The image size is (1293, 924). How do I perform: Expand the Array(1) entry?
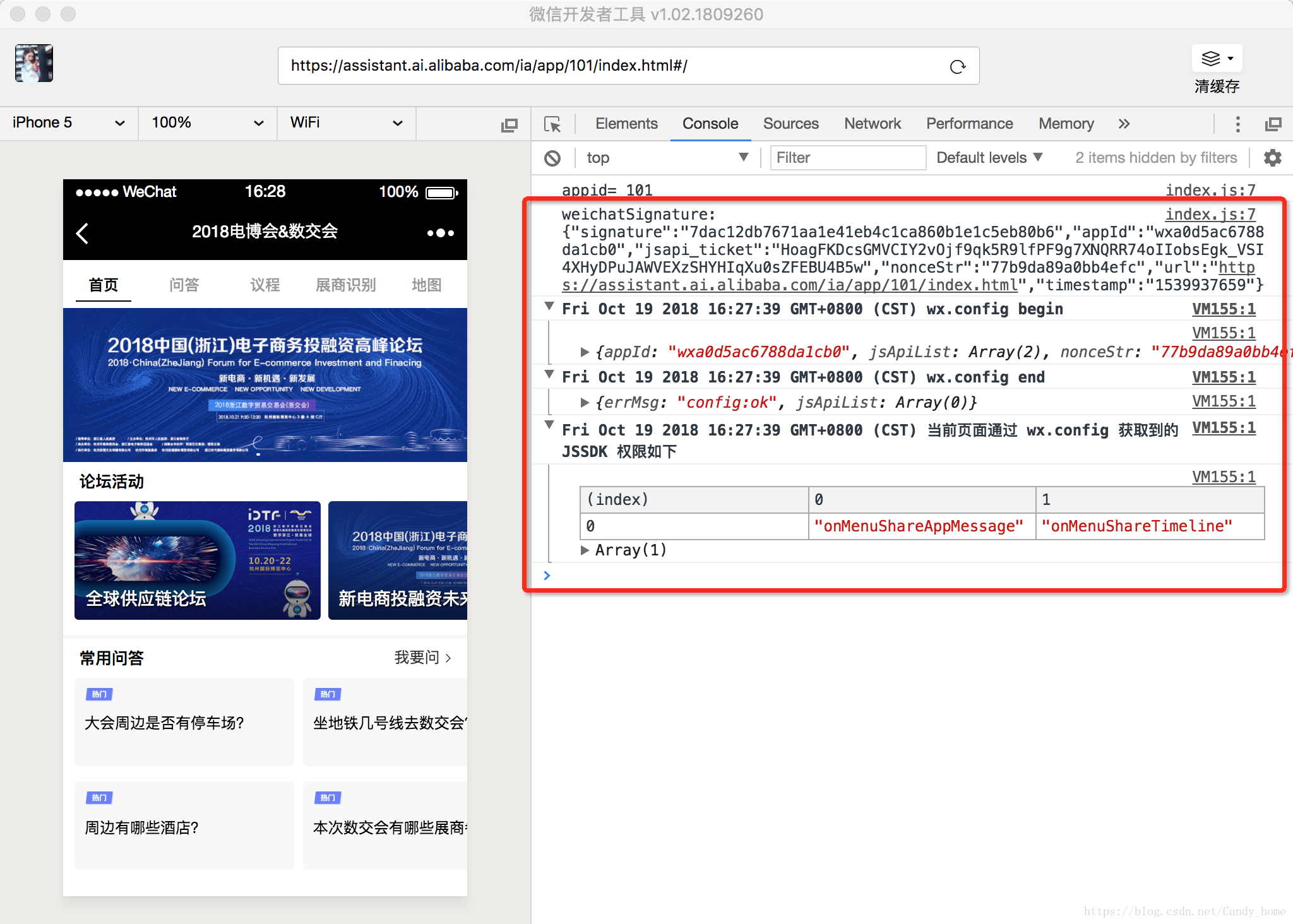click(585, 550)
